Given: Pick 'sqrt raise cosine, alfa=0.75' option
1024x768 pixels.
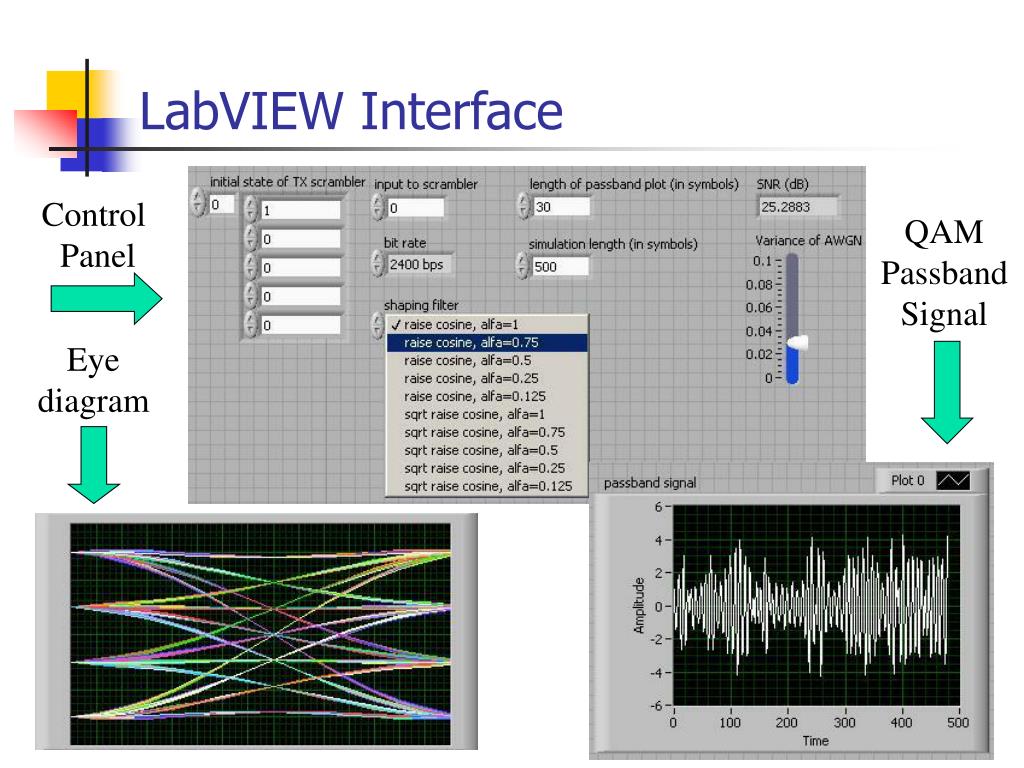Looking at the screenshot, I should pyautogui.click(x=487, y=432).
